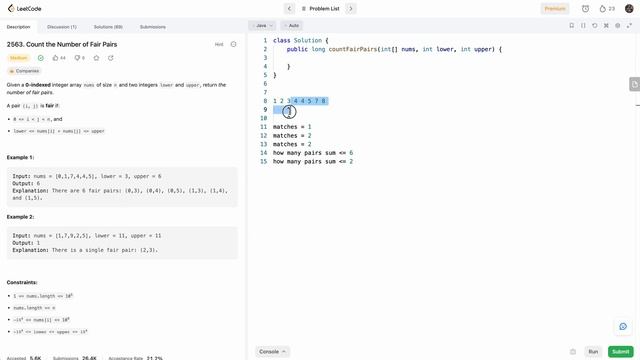640x360 pixels.
Task: Open the Solutions tab
Action: click(x=108, y=27)
